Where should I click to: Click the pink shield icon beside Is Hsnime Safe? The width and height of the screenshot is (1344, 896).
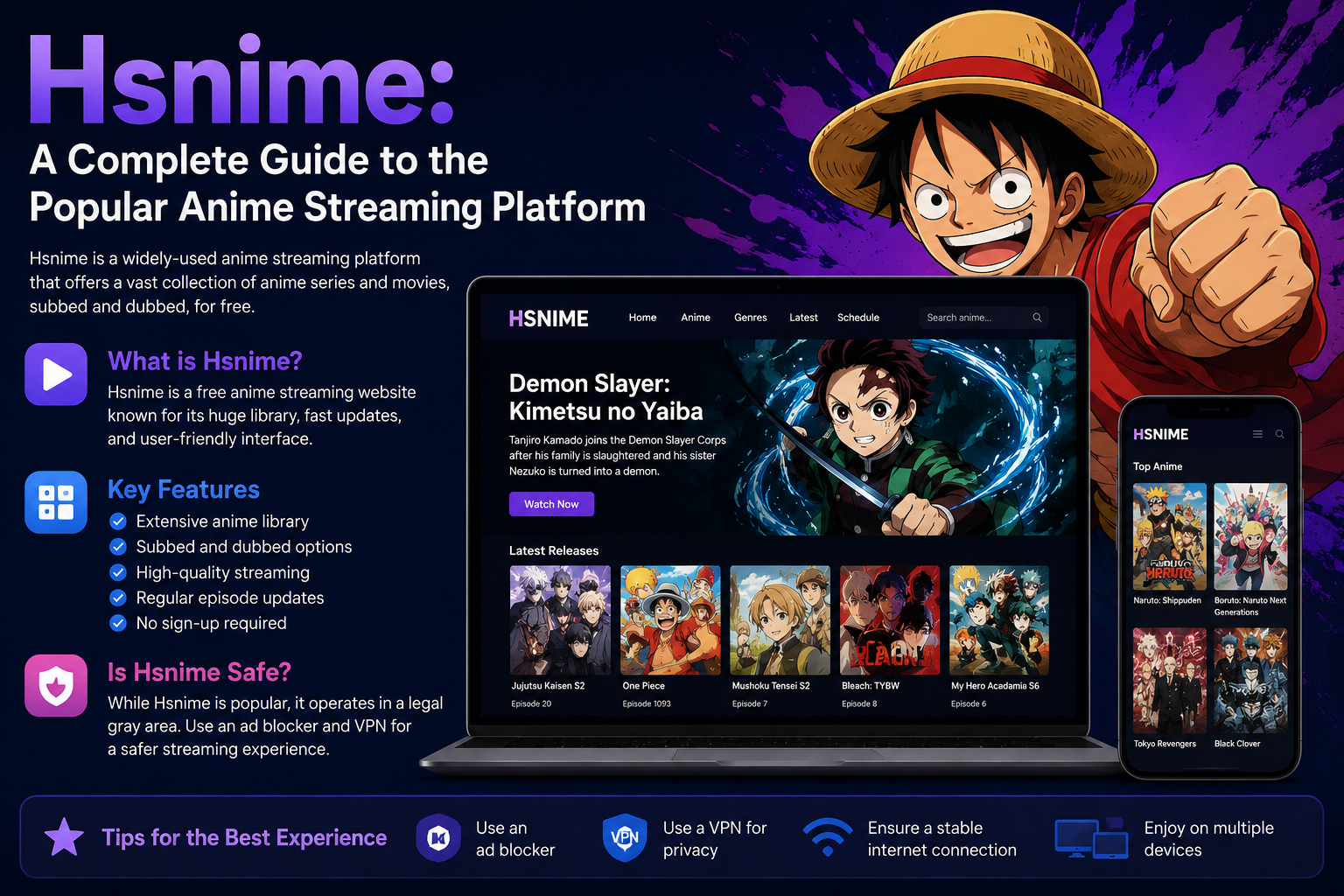56,686
